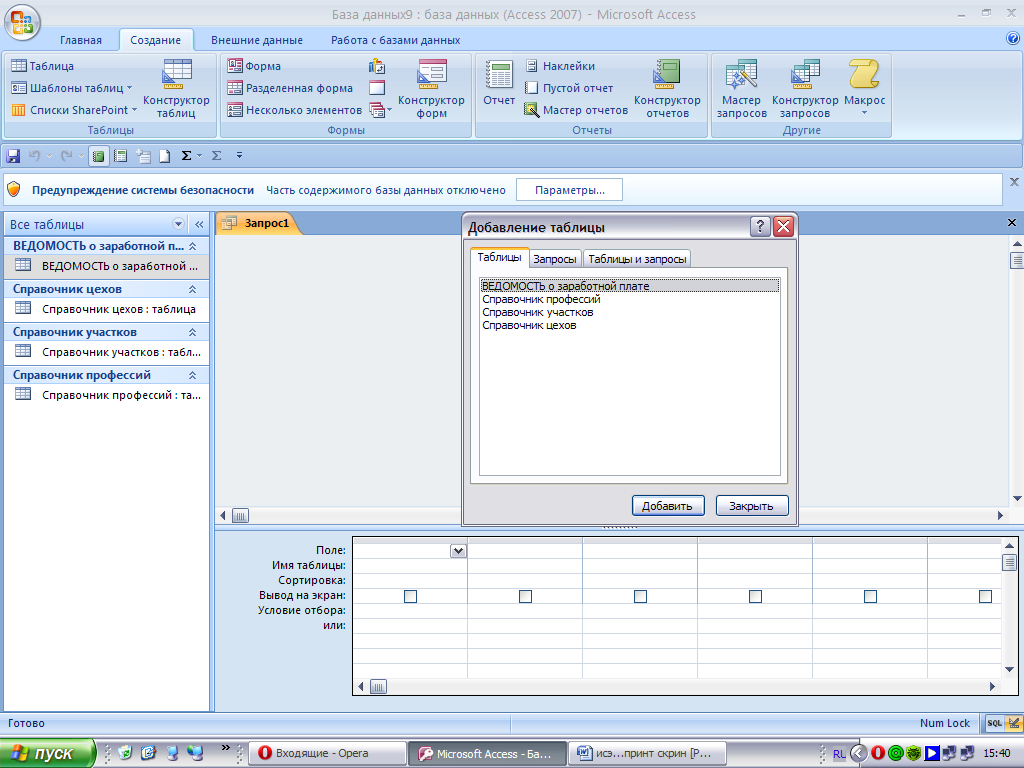Create a Пустой отчет
Image resolution: width=1024 pixels, height=768 pixels.
tap(569, 88)
